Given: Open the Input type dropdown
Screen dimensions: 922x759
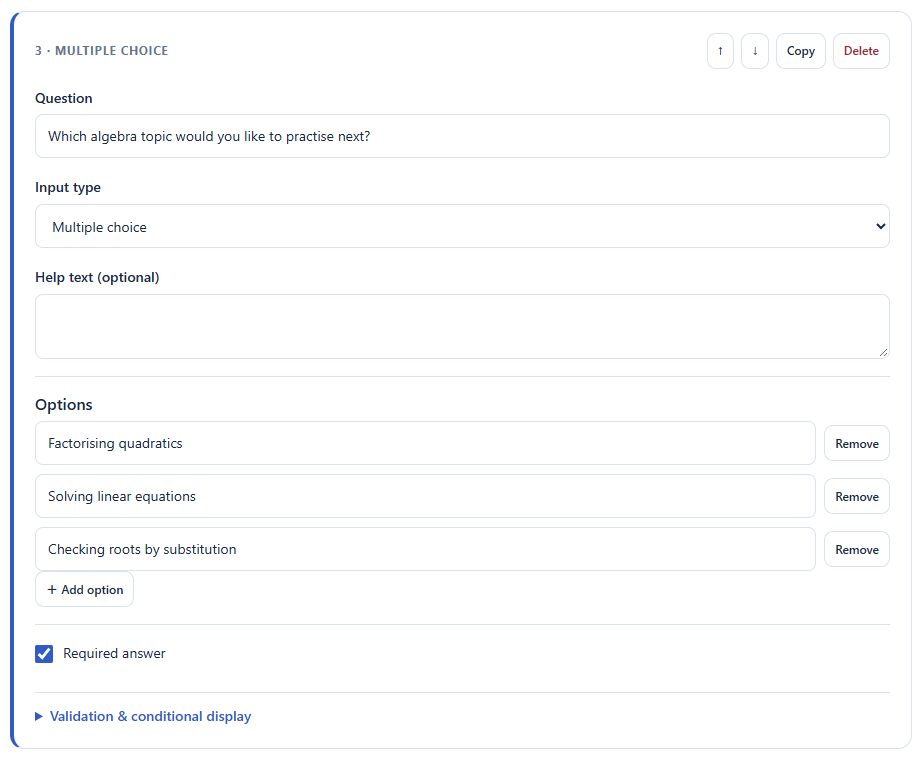Looking at the screenshot, I should click(x=462, y=226).
